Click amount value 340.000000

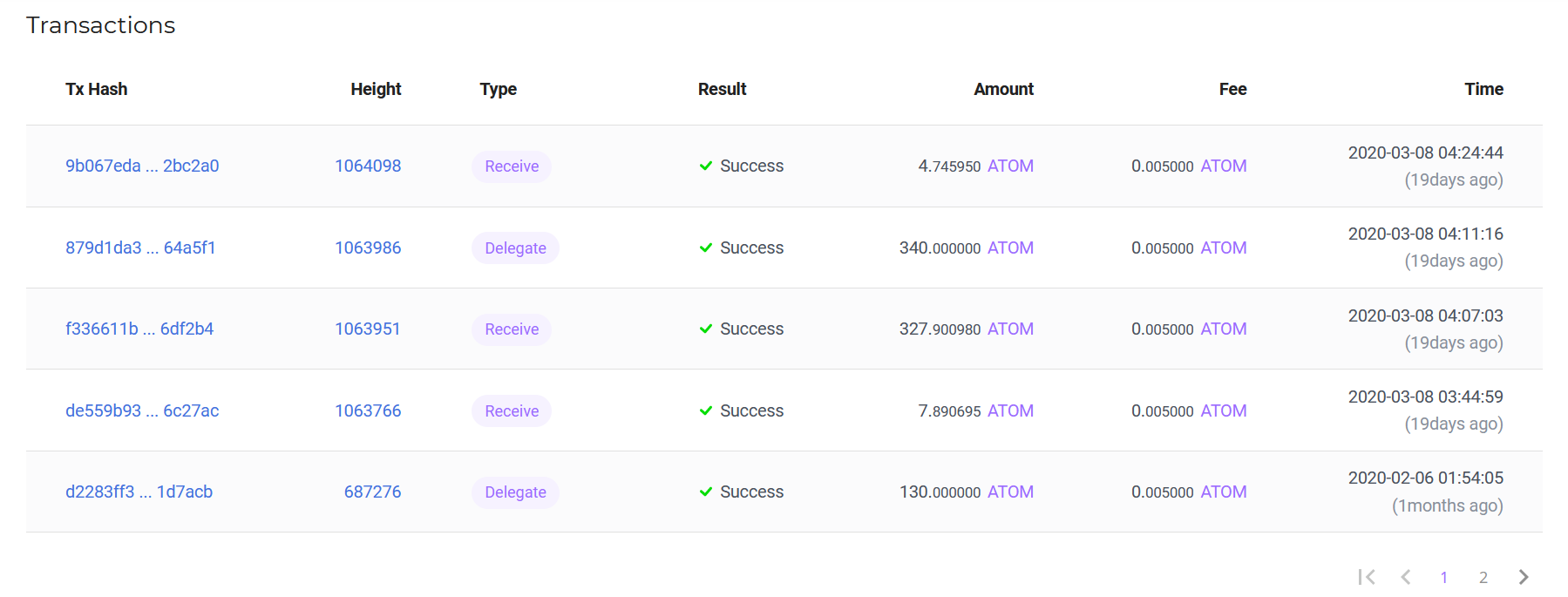pyautogui.click(x=940, y=248)
